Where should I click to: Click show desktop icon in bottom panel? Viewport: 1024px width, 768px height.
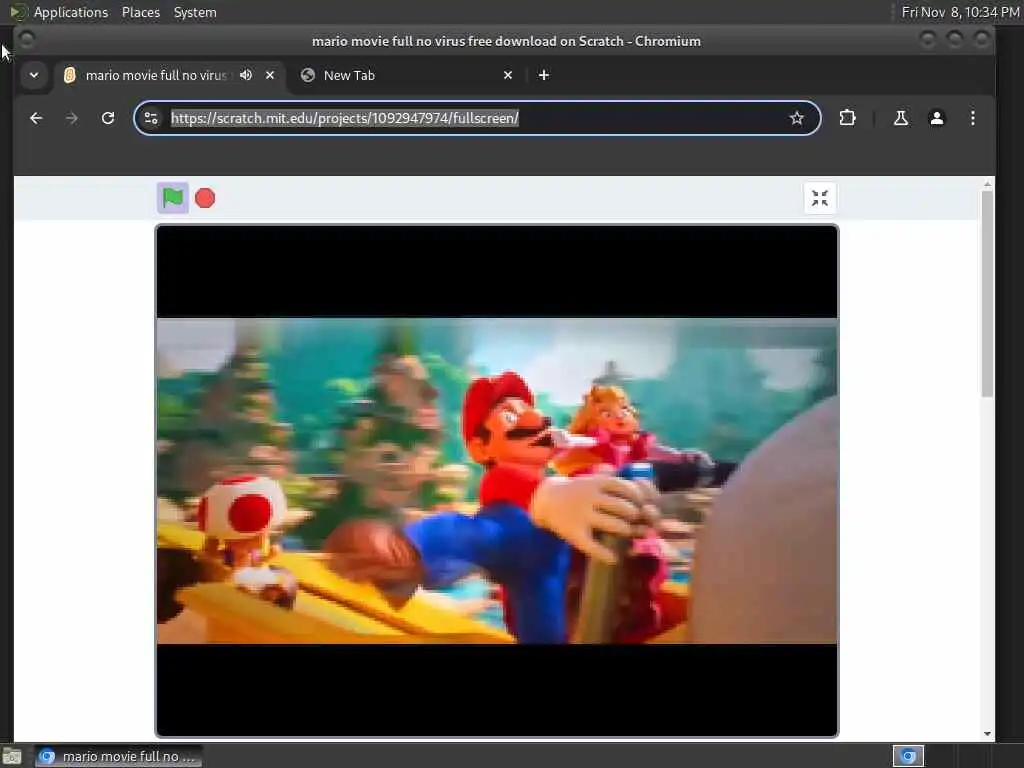[x=12, y=756]
